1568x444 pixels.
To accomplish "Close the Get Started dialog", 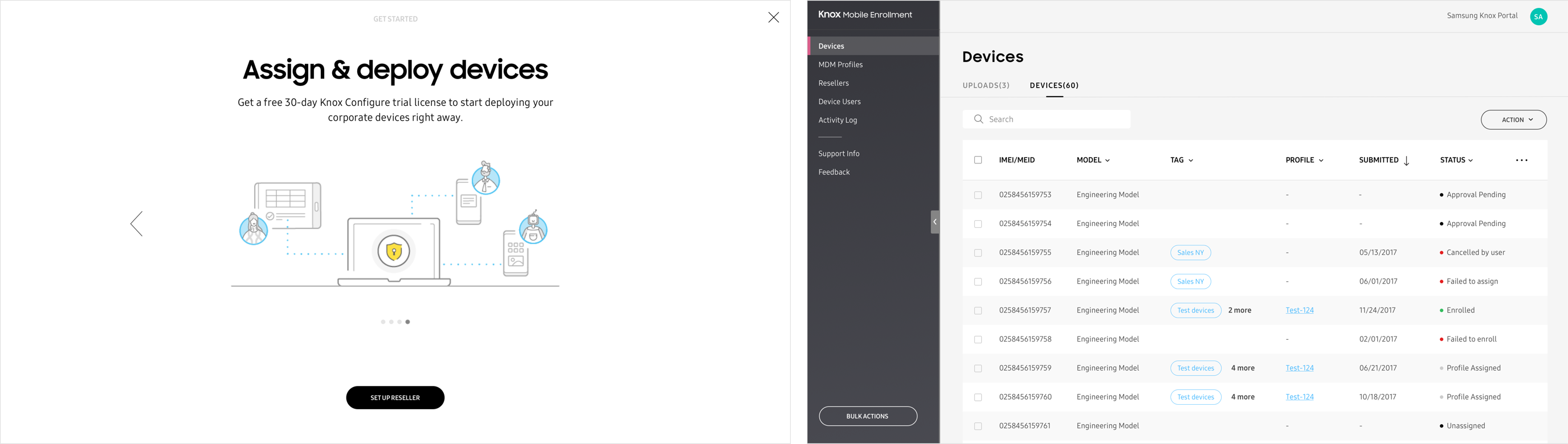I will [x=773, y=18].
